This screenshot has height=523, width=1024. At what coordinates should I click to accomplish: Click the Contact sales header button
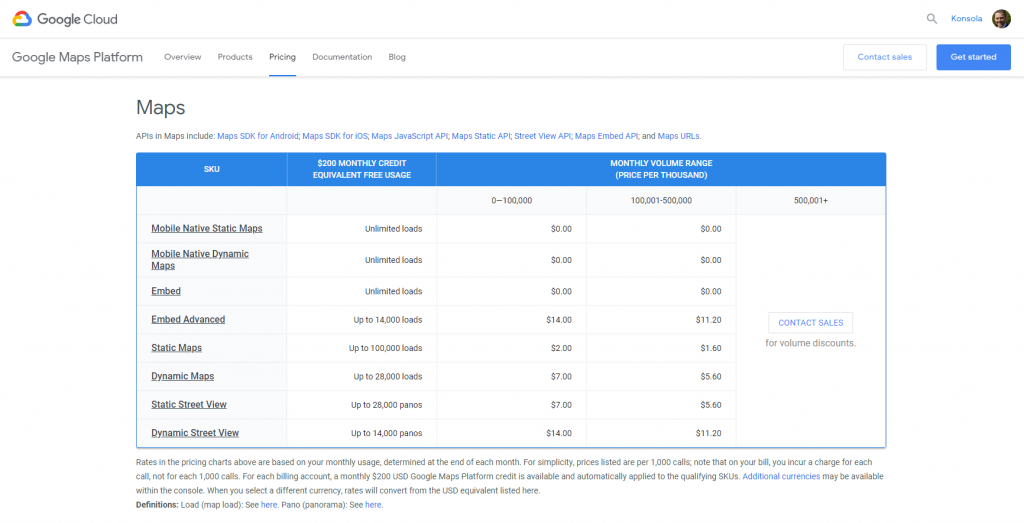click(x=885, y=57)
